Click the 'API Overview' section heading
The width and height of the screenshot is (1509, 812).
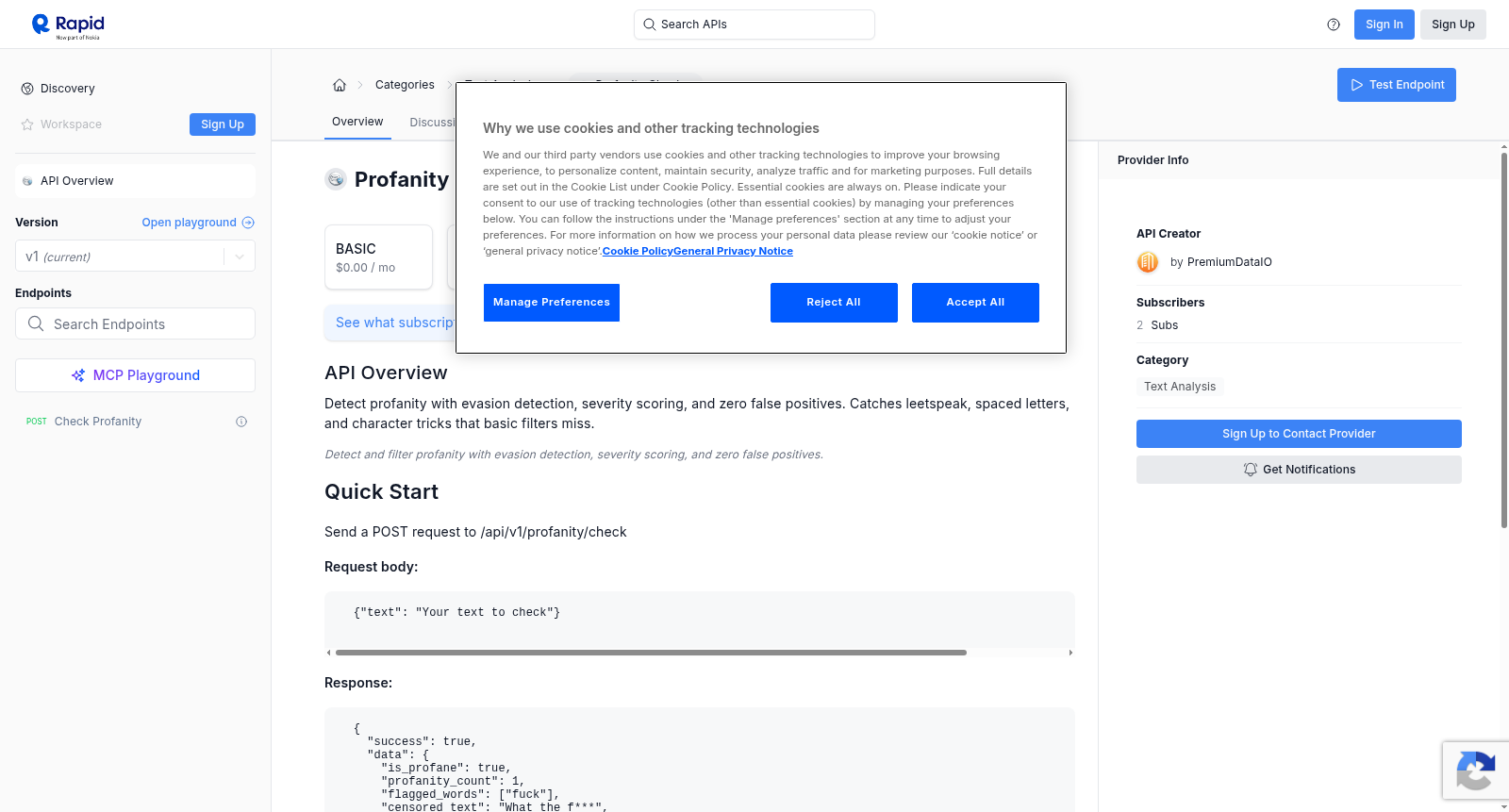(x=386, y=373)
